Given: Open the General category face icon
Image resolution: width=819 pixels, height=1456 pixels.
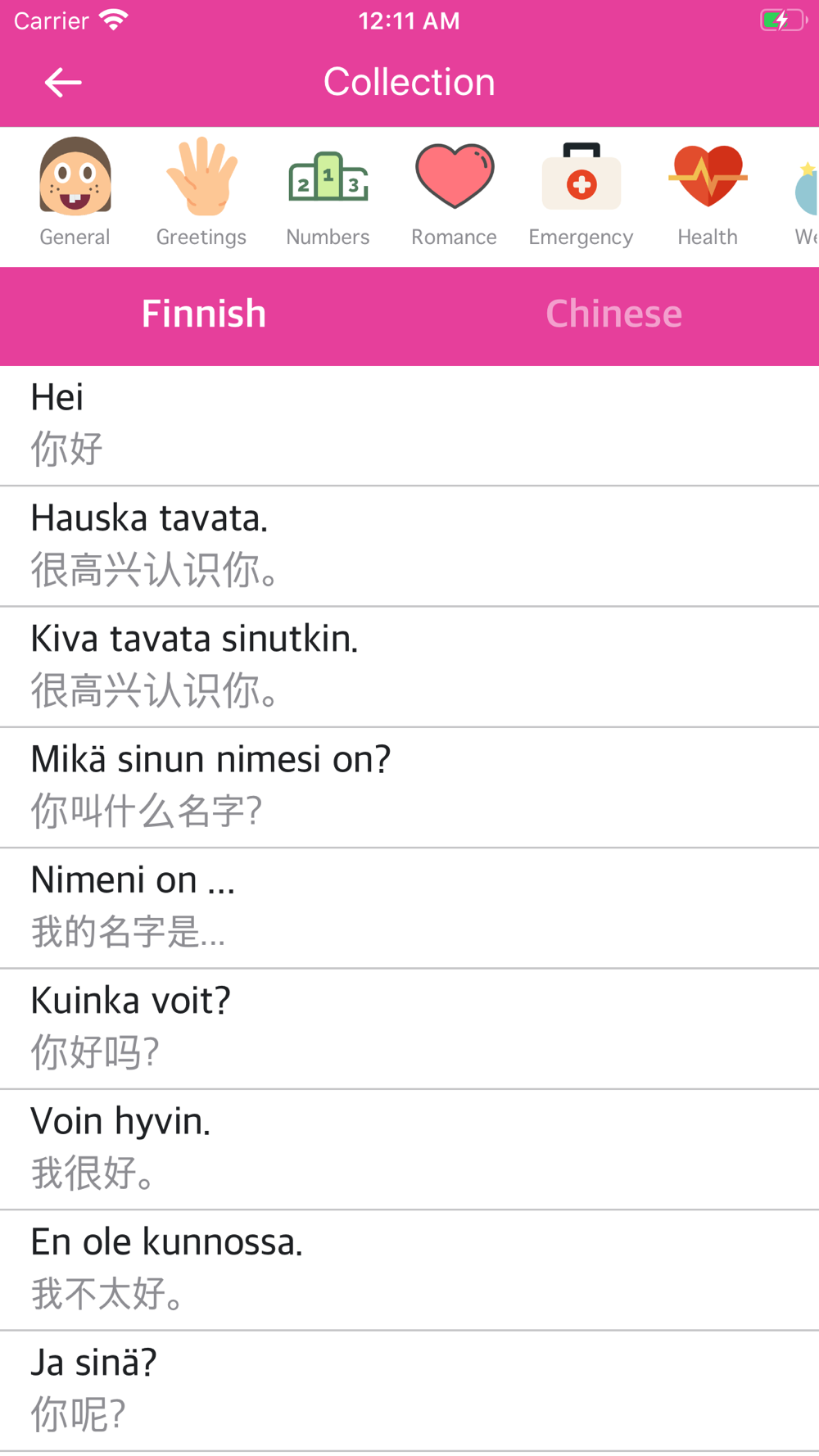Looking at the screenshot, I should 75,176.
